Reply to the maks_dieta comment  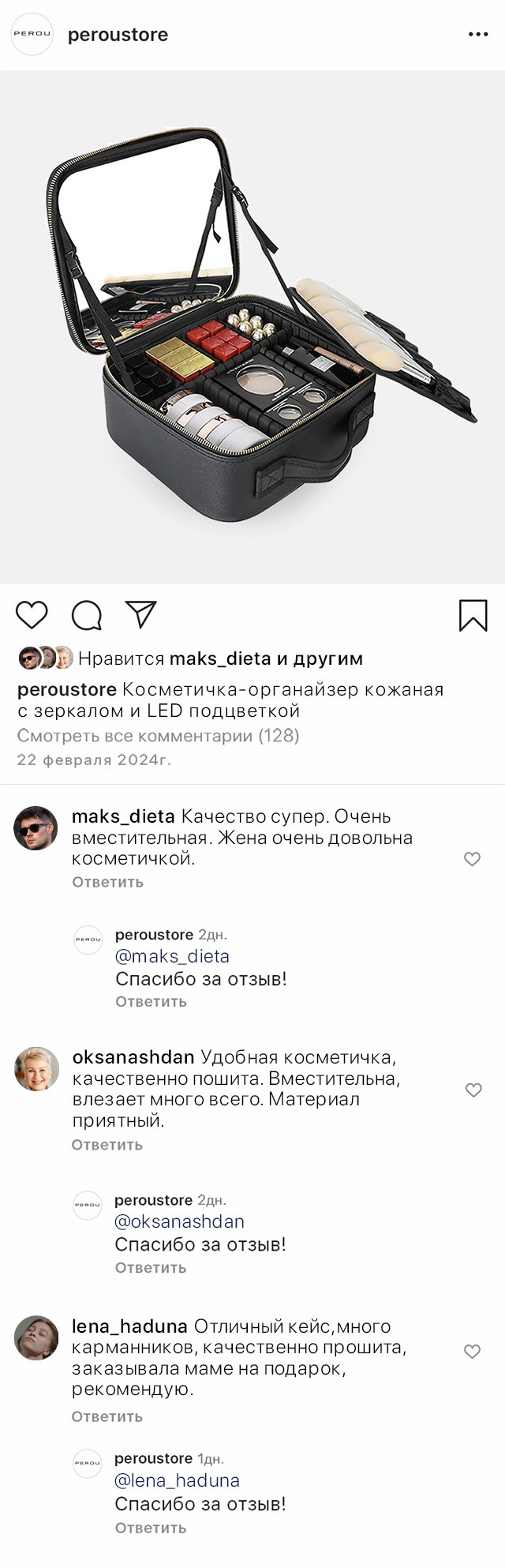pyautogui.click(x=107, y=882)
